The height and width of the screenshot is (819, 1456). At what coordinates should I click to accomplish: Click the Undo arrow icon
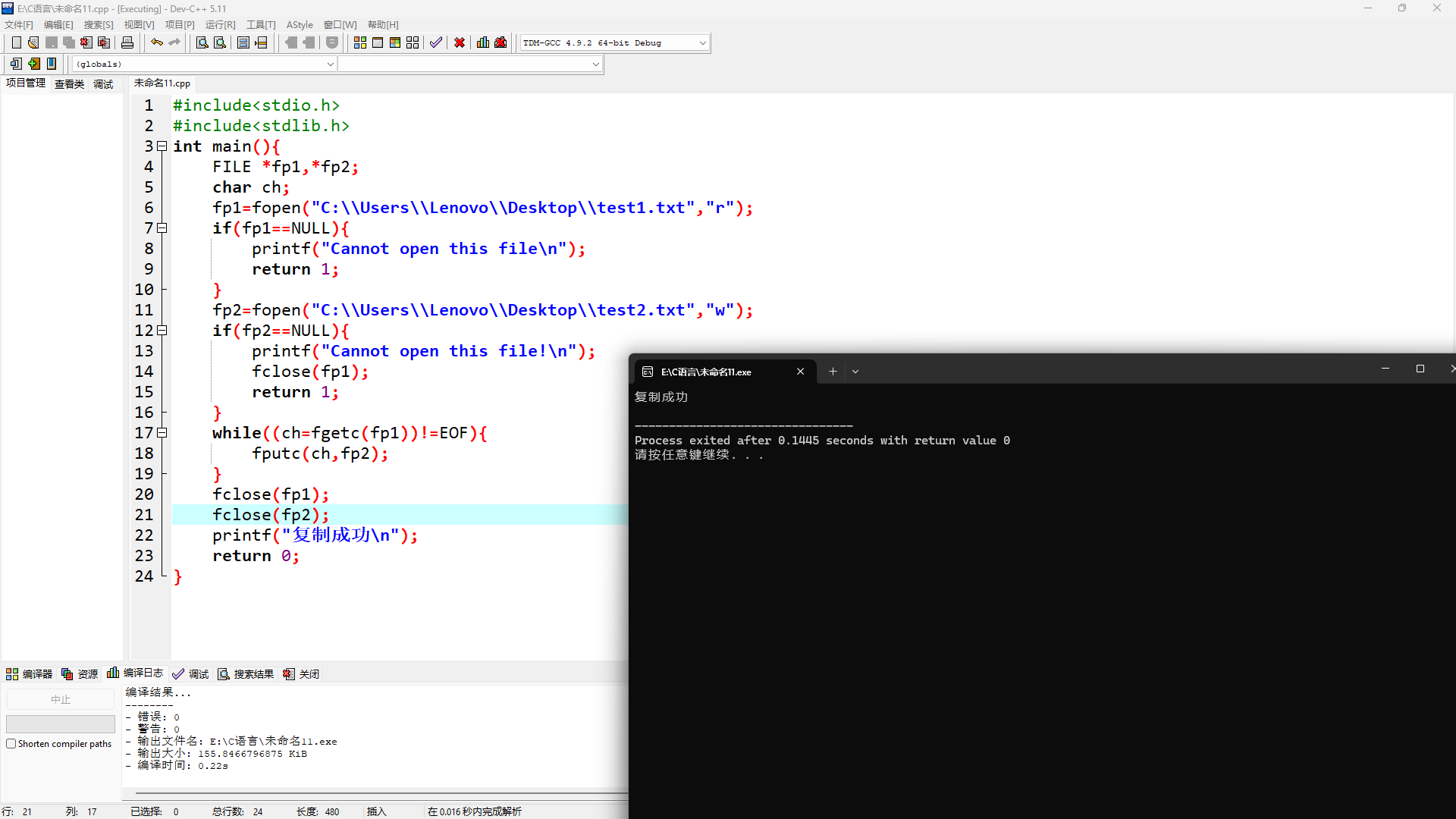[x=156, y=42]
